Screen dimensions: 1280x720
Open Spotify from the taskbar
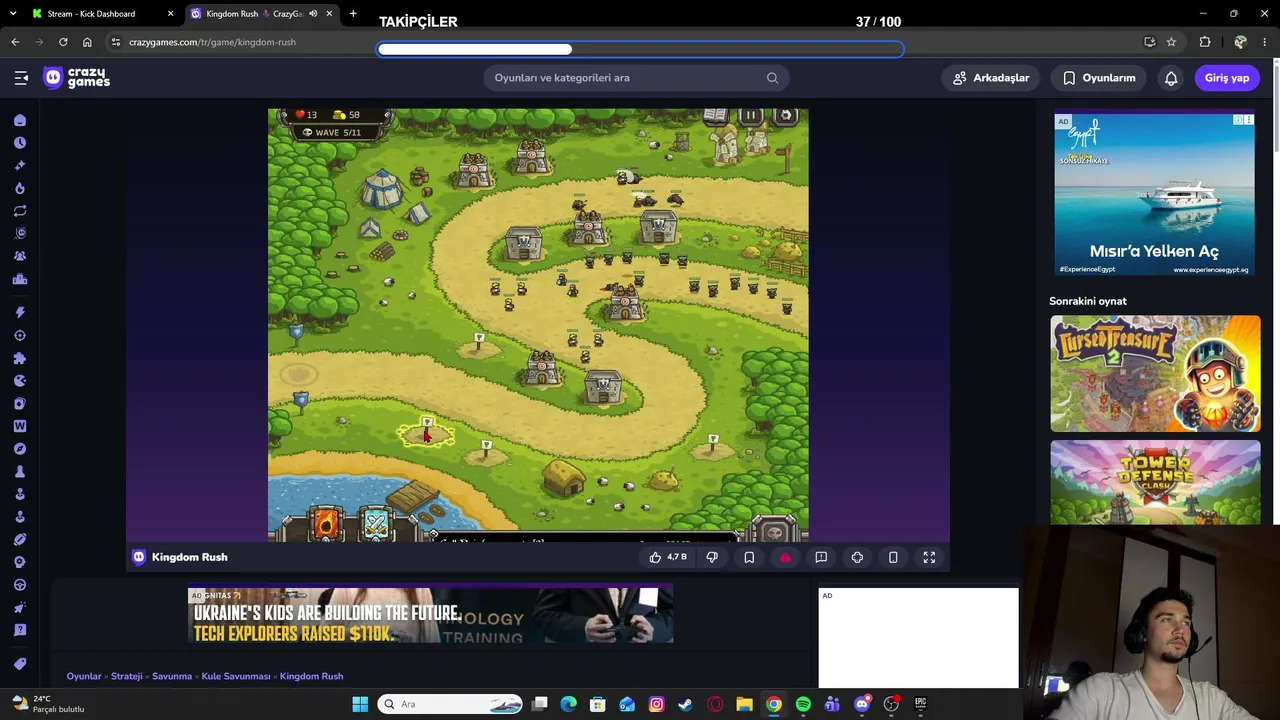click(x=803, y=704)
